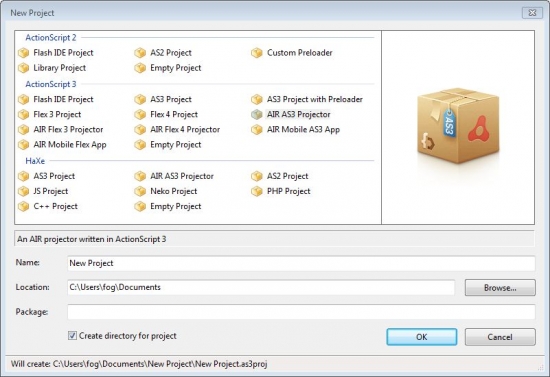Choose AS2 Project icon under ActionScript 2
The image size is (550, 377).
[140, 53]
